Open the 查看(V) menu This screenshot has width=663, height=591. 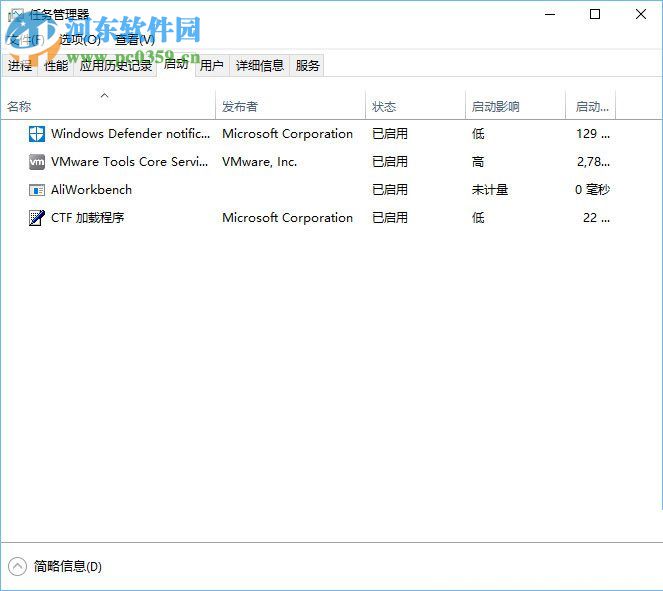click(135, 40)
